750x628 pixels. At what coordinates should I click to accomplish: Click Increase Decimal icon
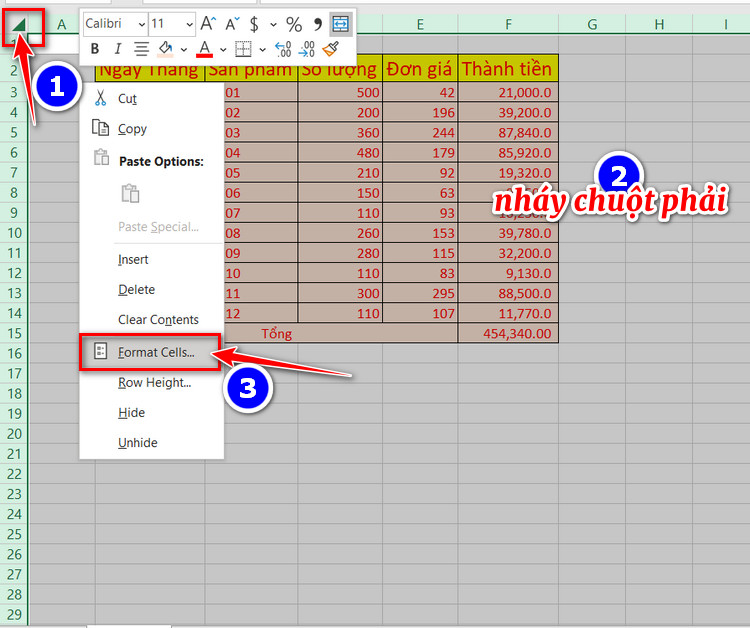(x=283, y=49)
